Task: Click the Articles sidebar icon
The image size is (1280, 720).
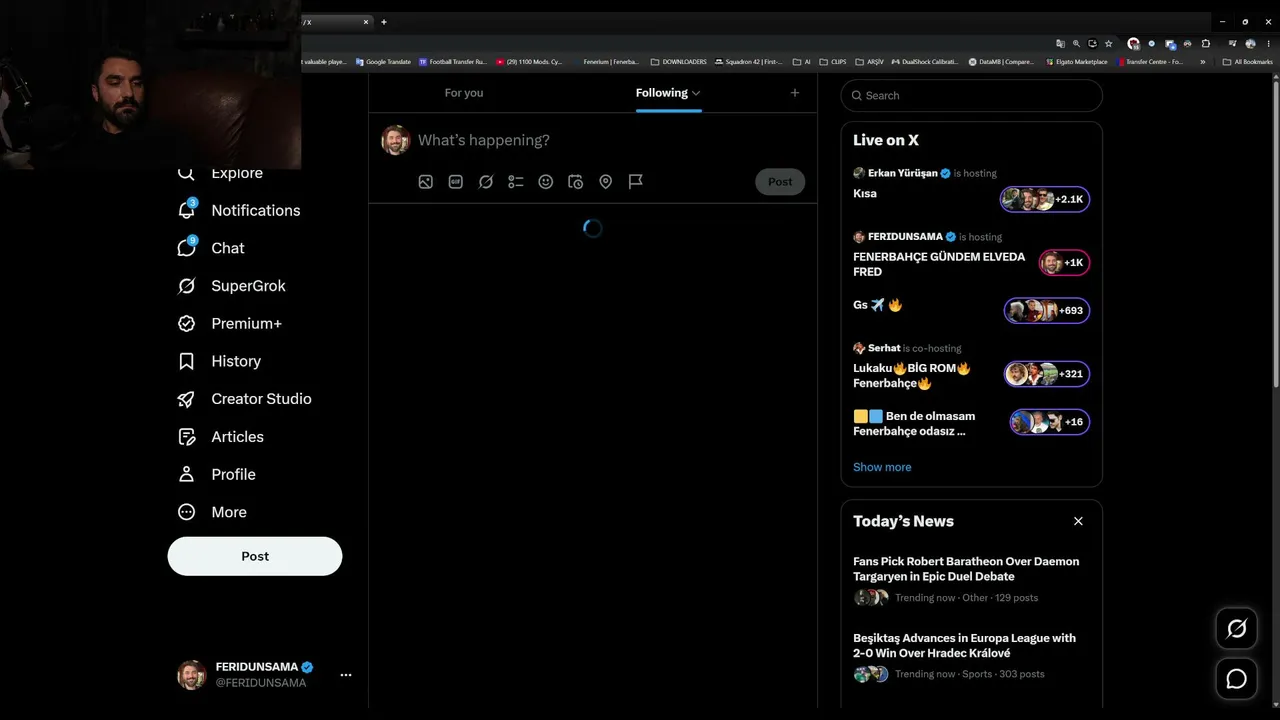Action: click(186, 437)
